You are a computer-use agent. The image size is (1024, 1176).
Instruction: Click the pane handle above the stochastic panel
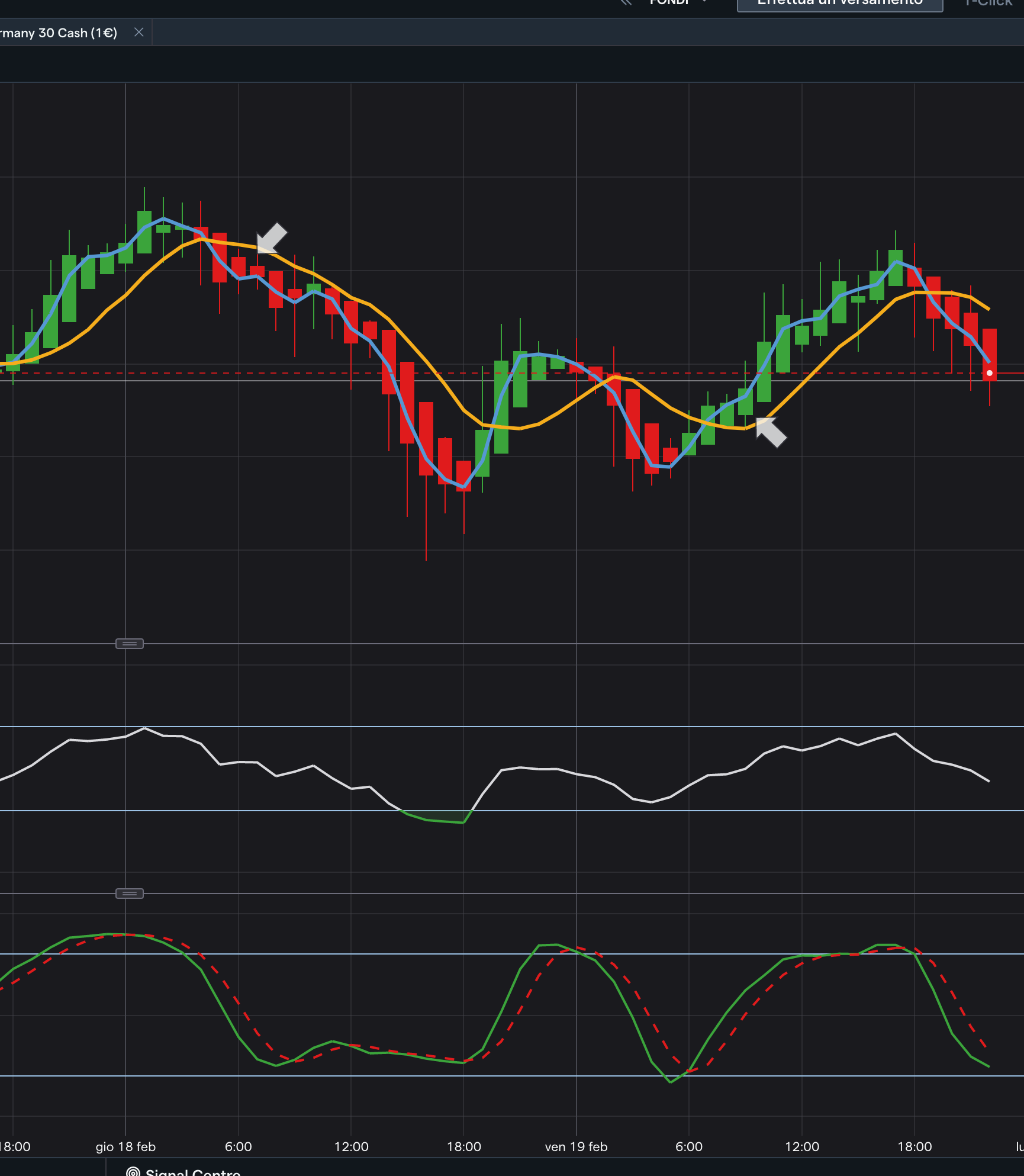[130, 894]
